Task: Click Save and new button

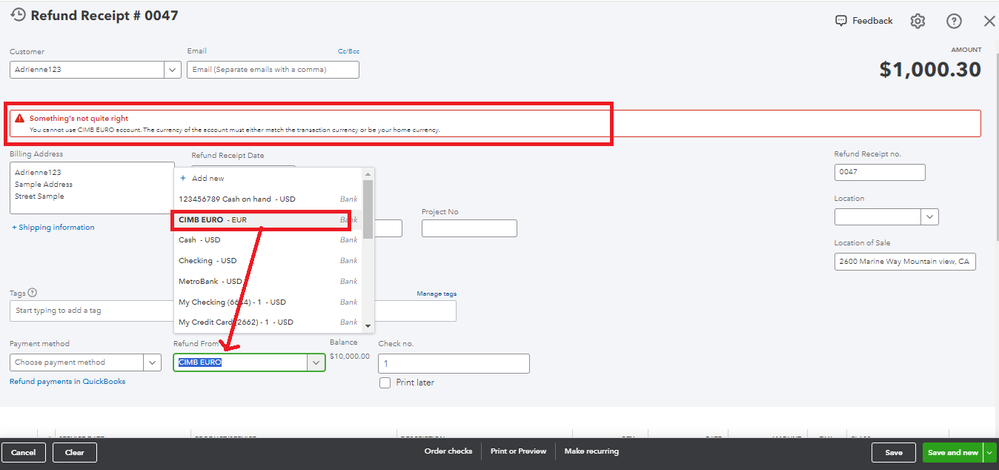Action: click(953, 452)
